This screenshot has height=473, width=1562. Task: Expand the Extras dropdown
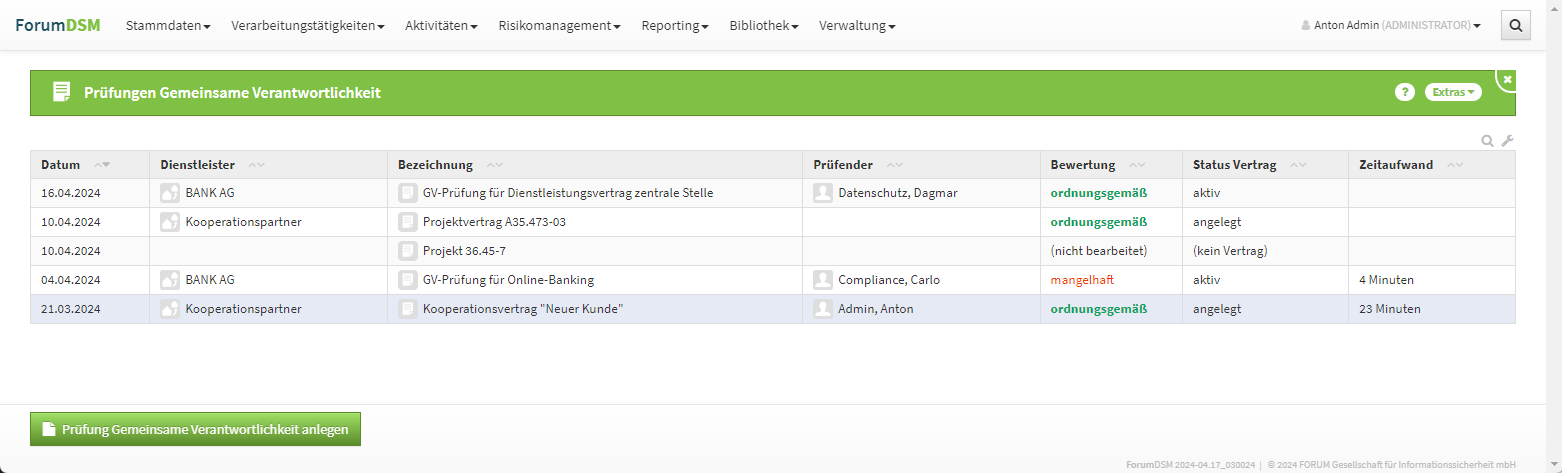click(x=1453, y=92)
